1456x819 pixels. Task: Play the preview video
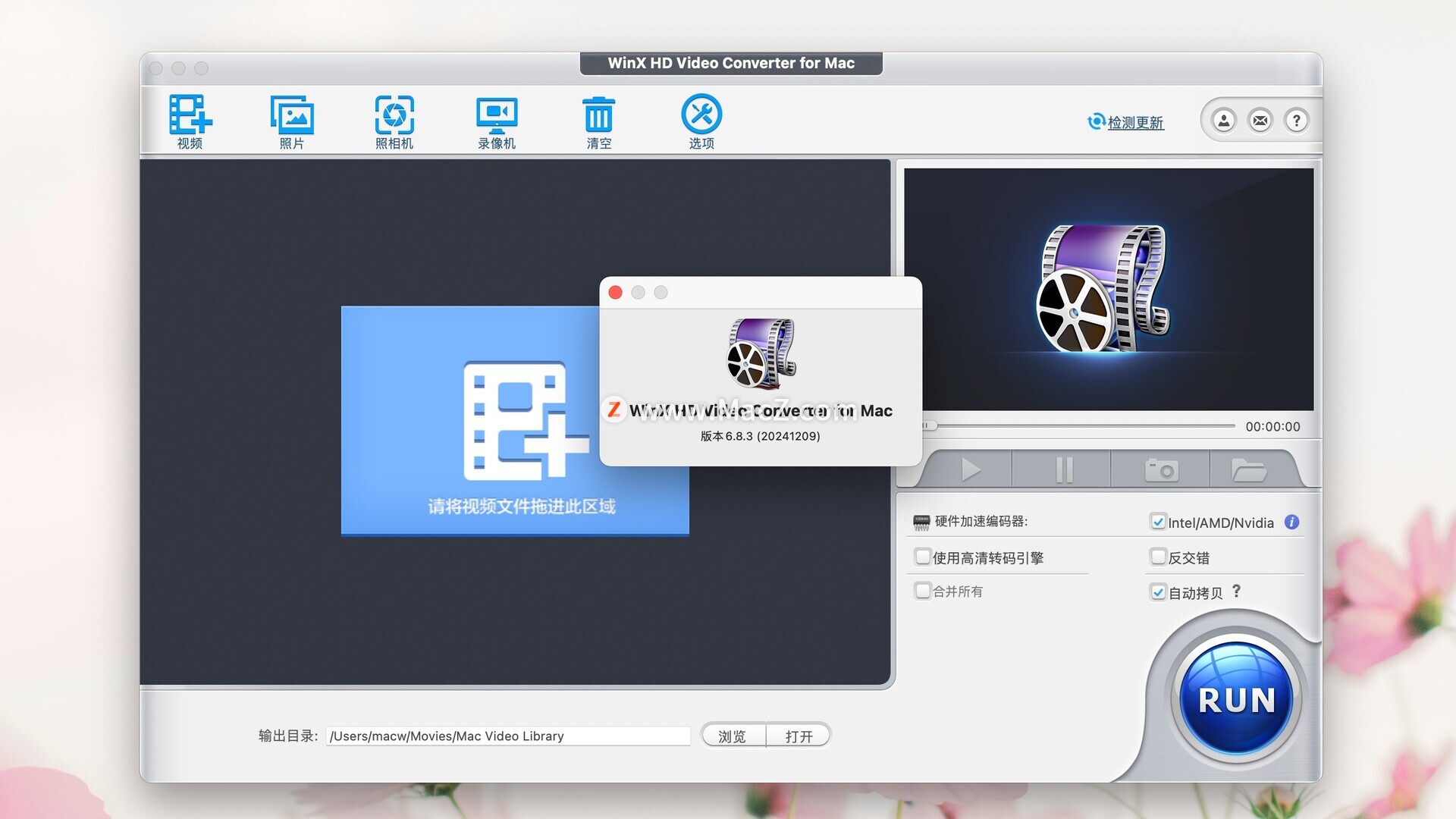tap(969, 469)
